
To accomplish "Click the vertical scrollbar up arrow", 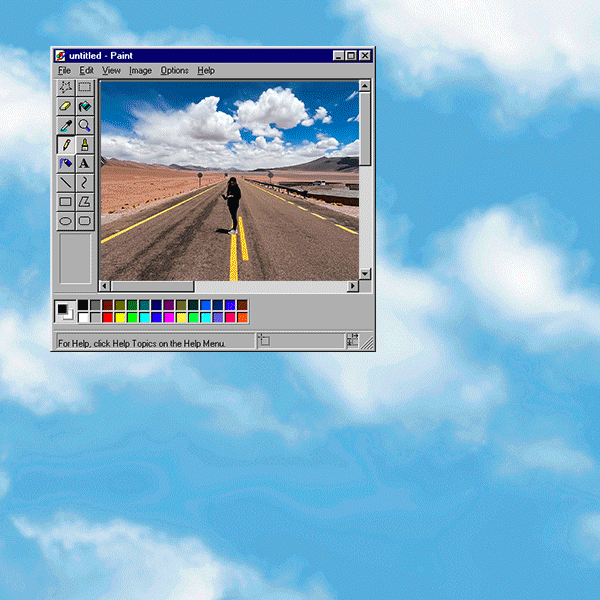I will pos(365,86).
